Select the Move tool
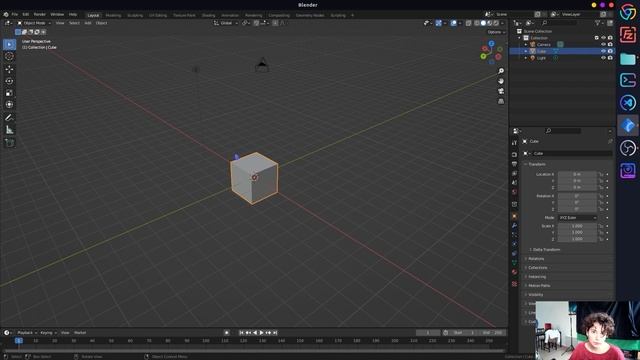The height and width of the screenshot is (360, 640). click(x=9, y=69)
